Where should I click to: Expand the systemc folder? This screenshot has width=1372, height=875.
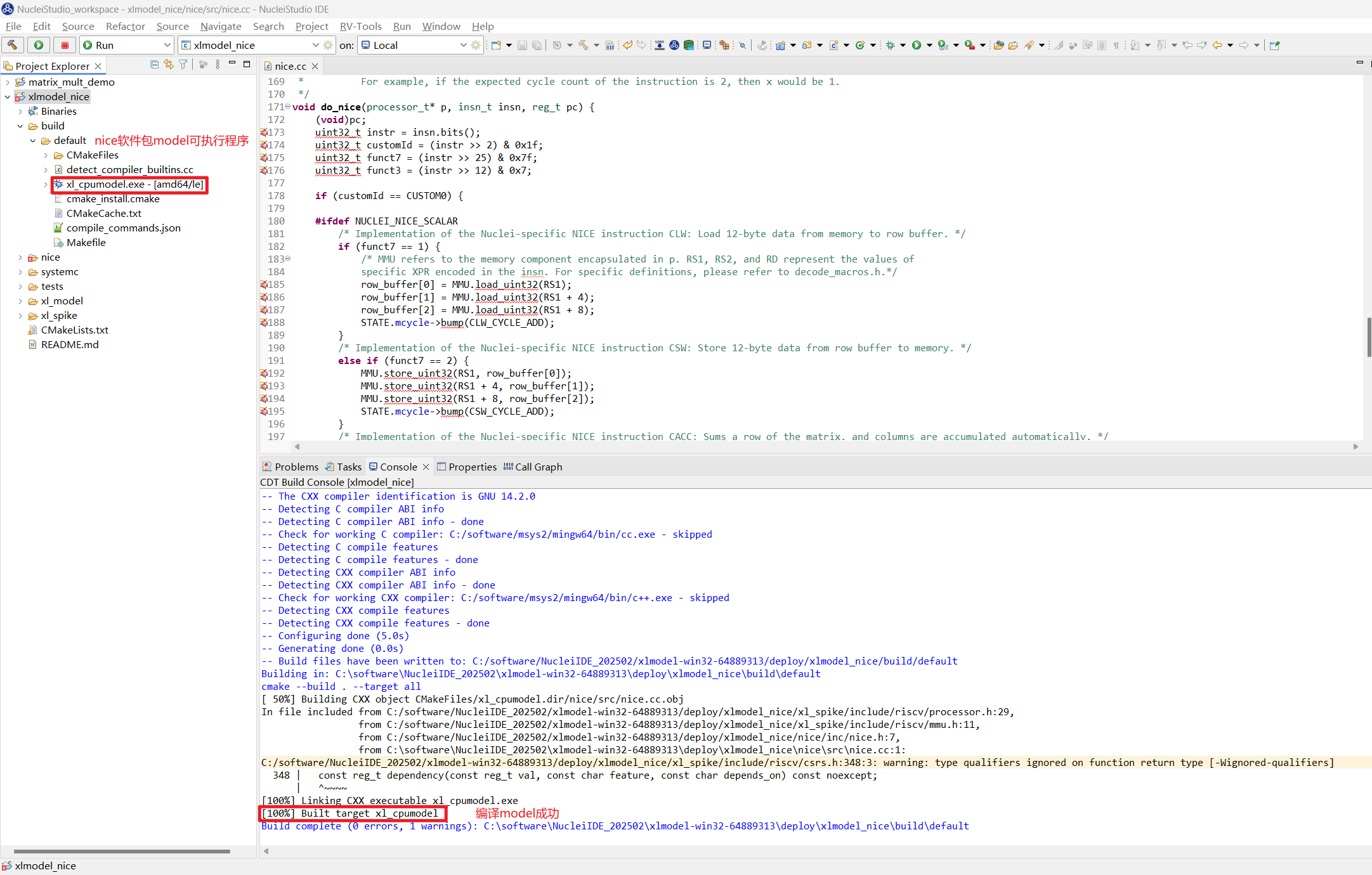point(20,272)
